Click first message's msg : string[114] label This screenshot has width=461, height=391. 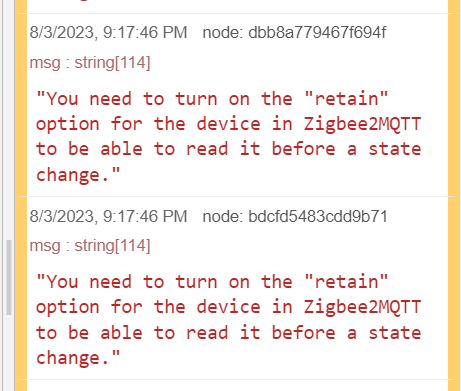(90, 63)
